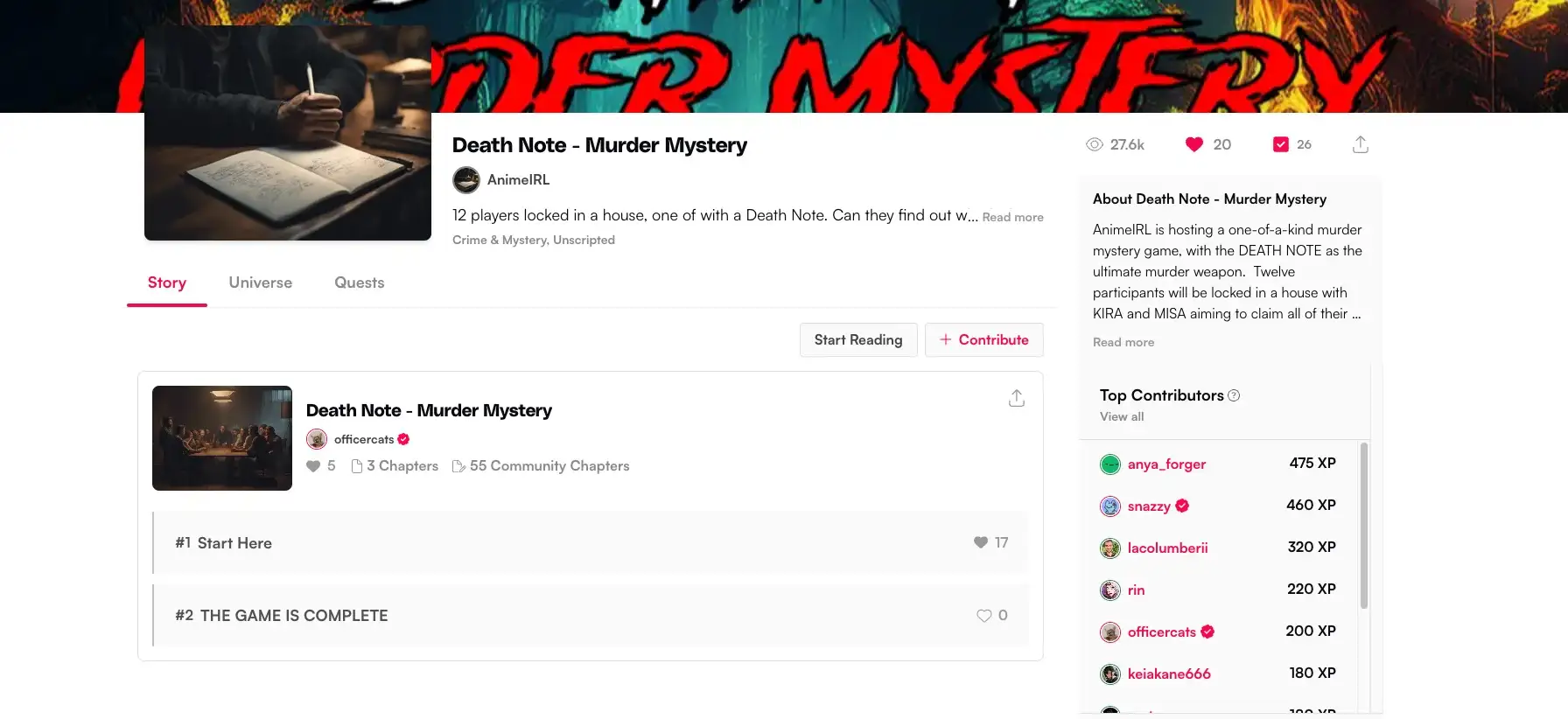Click the eye views icon showing 27.6k

point(1094,144)
